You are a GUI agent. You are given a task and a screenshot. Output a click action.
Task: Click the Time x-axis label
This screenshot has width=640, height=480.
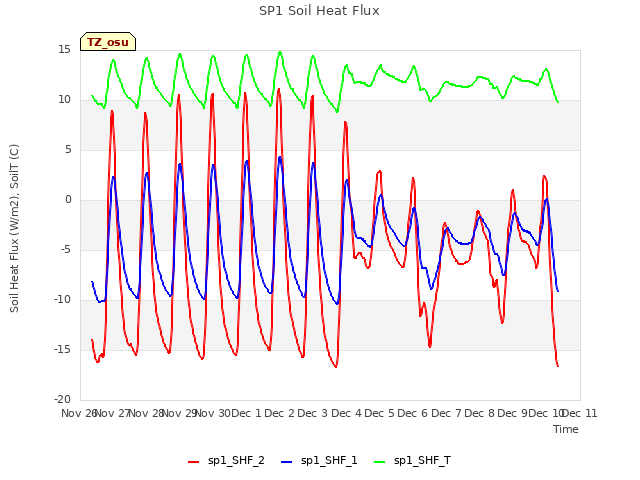(x=566, y=429)
